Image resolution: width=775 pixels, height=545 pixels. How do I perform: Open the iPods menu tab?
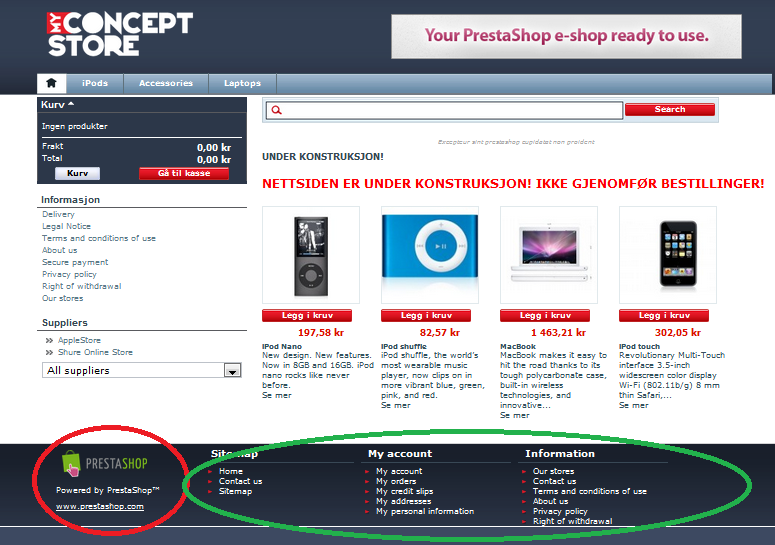(x=95, y=83)
